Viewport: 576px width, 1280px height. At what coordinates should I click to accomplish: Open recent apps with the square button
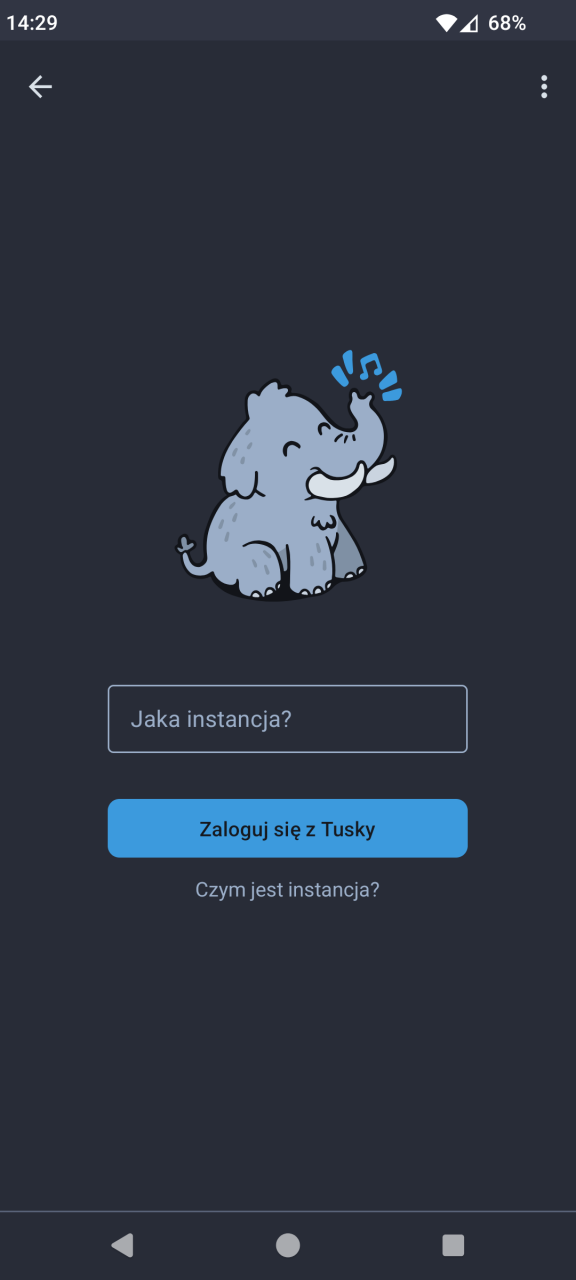point(453,1245)
